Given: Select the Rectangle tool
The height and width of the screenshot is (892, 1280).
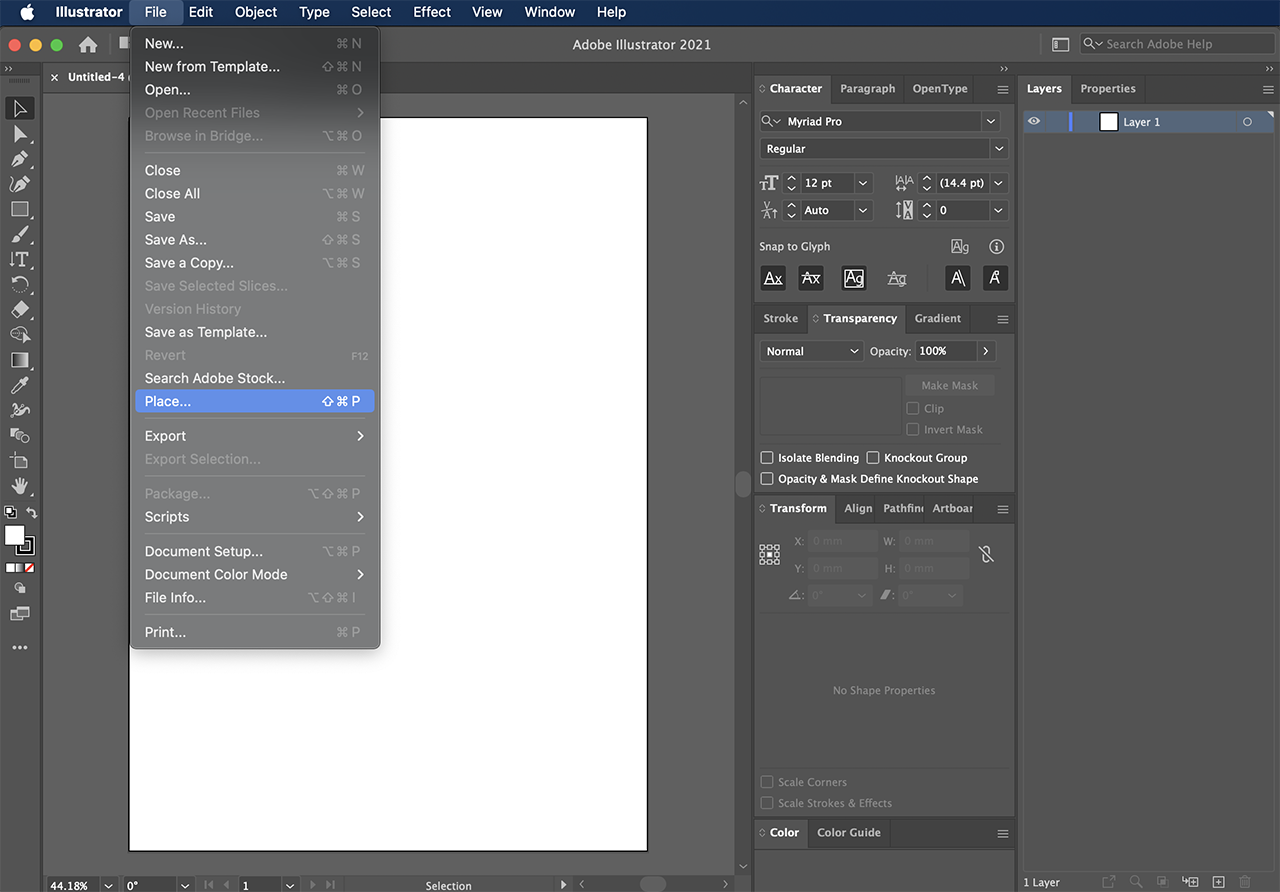Looking at the screenshot, I should [x=20, y=209].
